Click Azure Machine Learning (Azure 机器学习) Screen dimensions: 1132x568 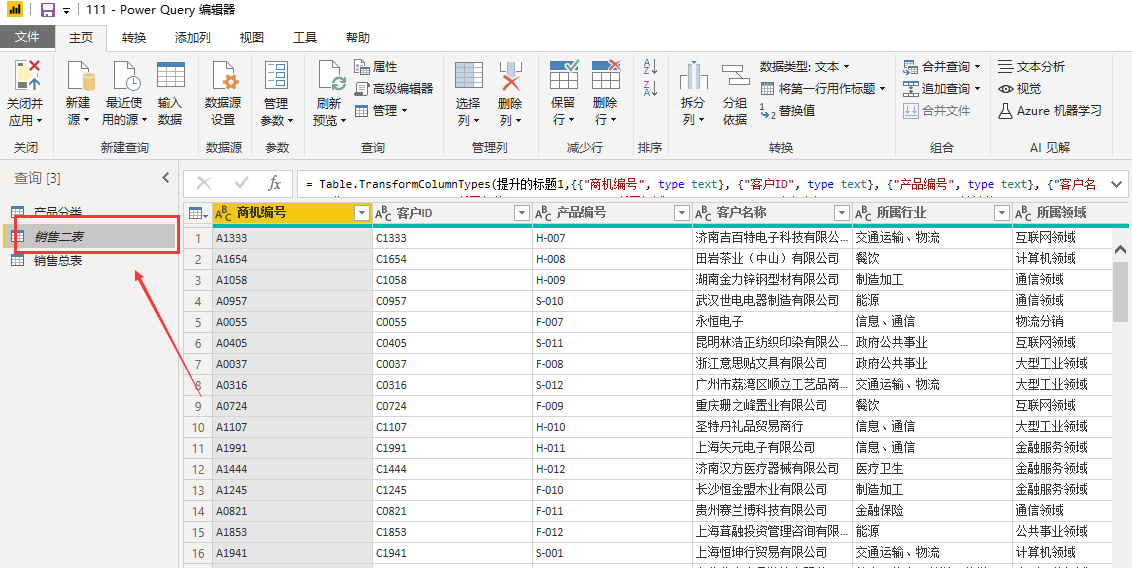pos(1050,110)
